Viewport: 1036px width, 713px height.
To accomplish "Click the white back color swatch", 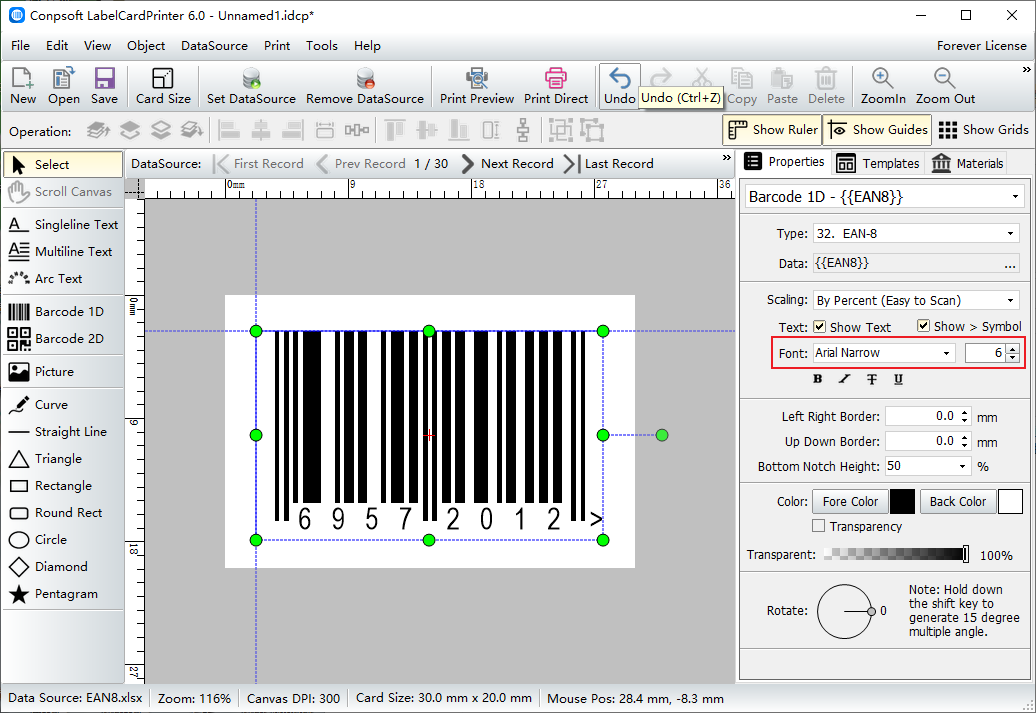I will coord(1010,502).
